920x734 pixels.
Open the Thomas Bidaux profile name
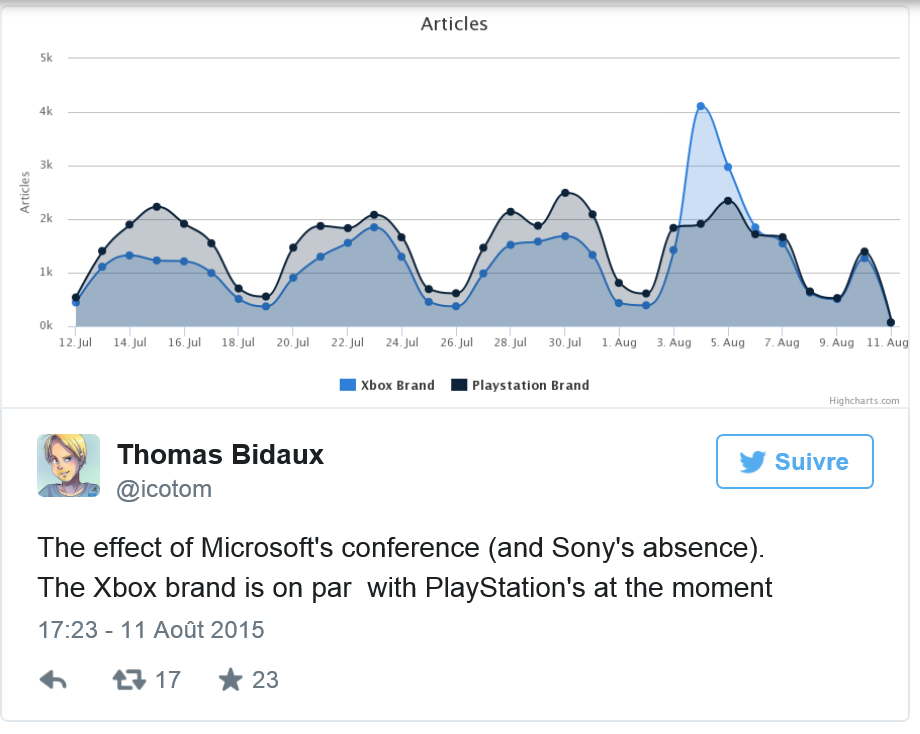point(221,455)
